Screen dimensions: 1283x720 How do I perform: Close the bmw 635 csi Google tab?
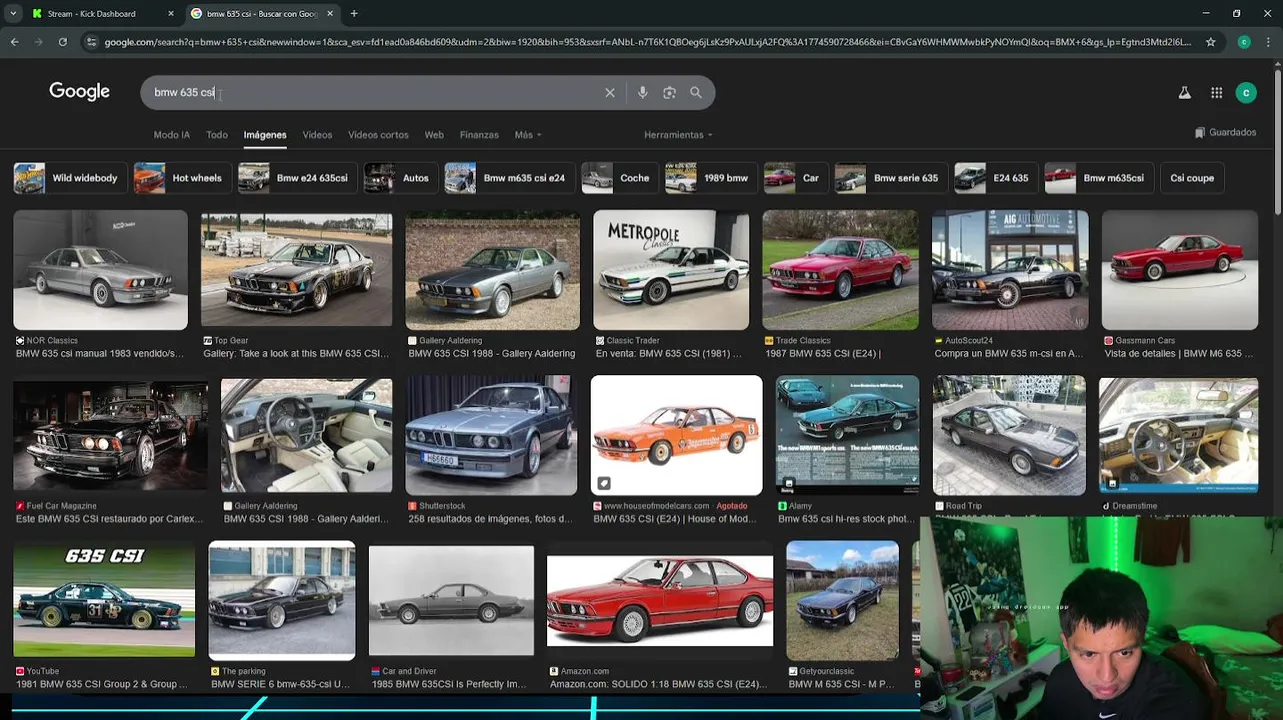click(330, 14)
